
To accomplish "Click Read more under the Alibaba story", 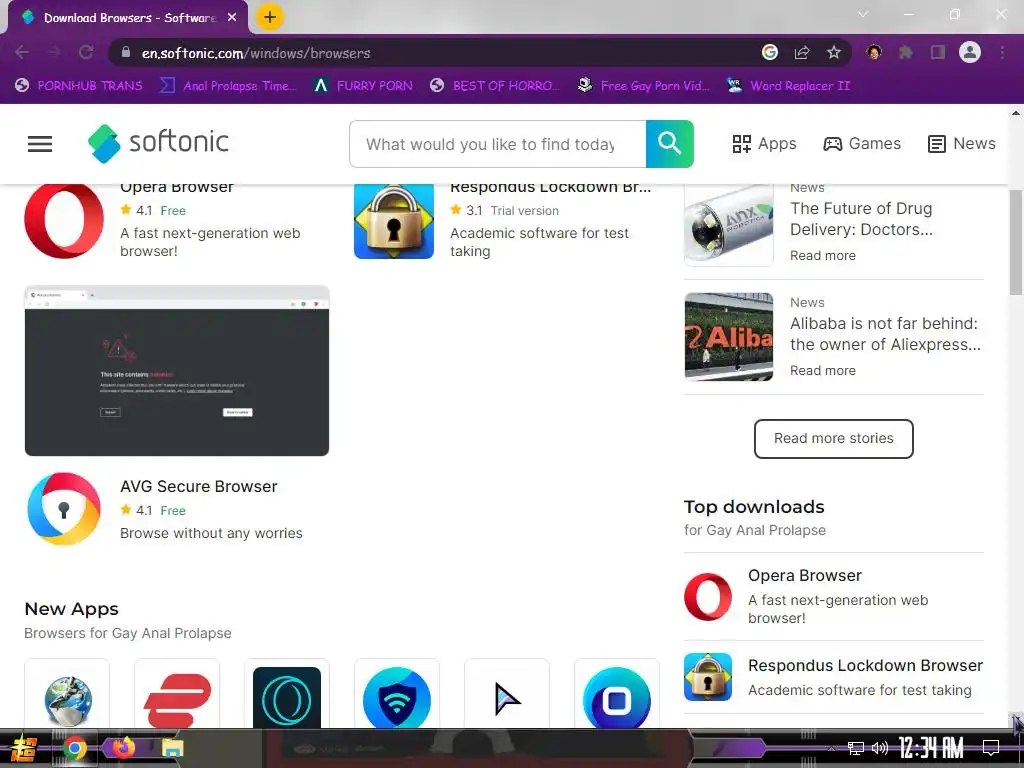I will [x=823, y=370].
